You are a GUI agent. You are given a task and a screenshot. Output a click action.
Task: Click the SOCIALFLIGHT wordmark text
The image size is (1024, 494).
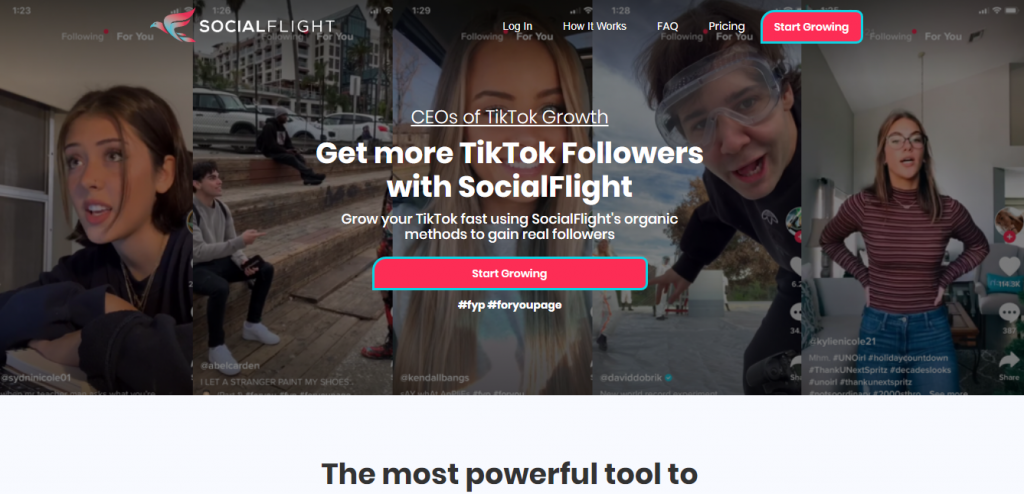pyautogui.click(x=266, y=27)
